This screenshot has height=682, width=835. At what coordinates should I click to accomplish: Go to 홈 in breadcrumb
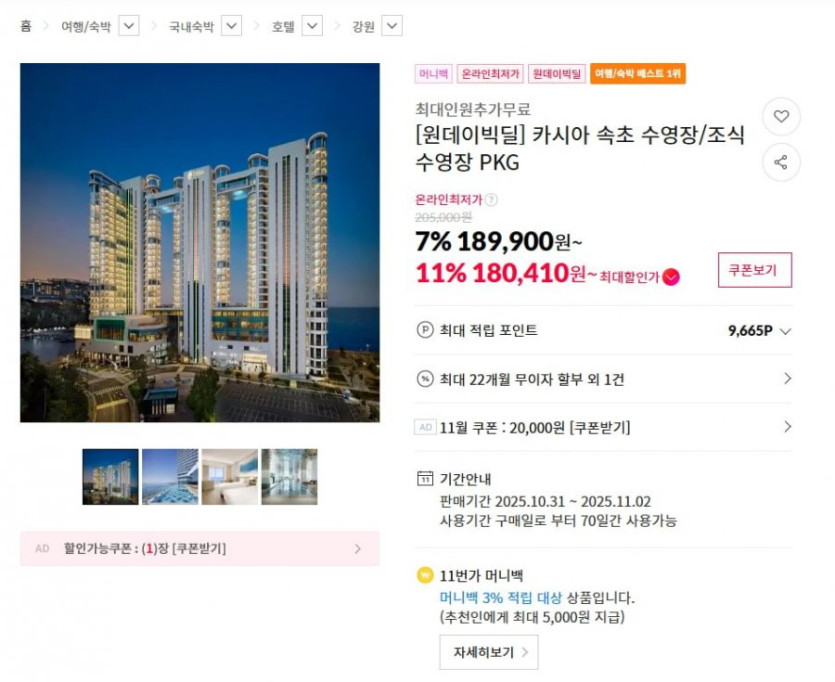point(26,26)
